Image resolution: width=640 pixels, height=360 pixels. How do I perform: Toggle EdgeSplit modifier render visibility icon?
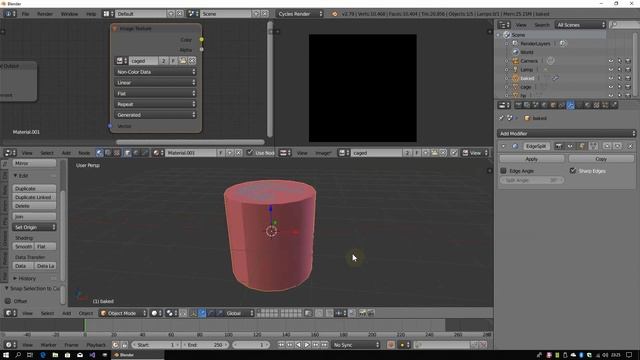559,146
